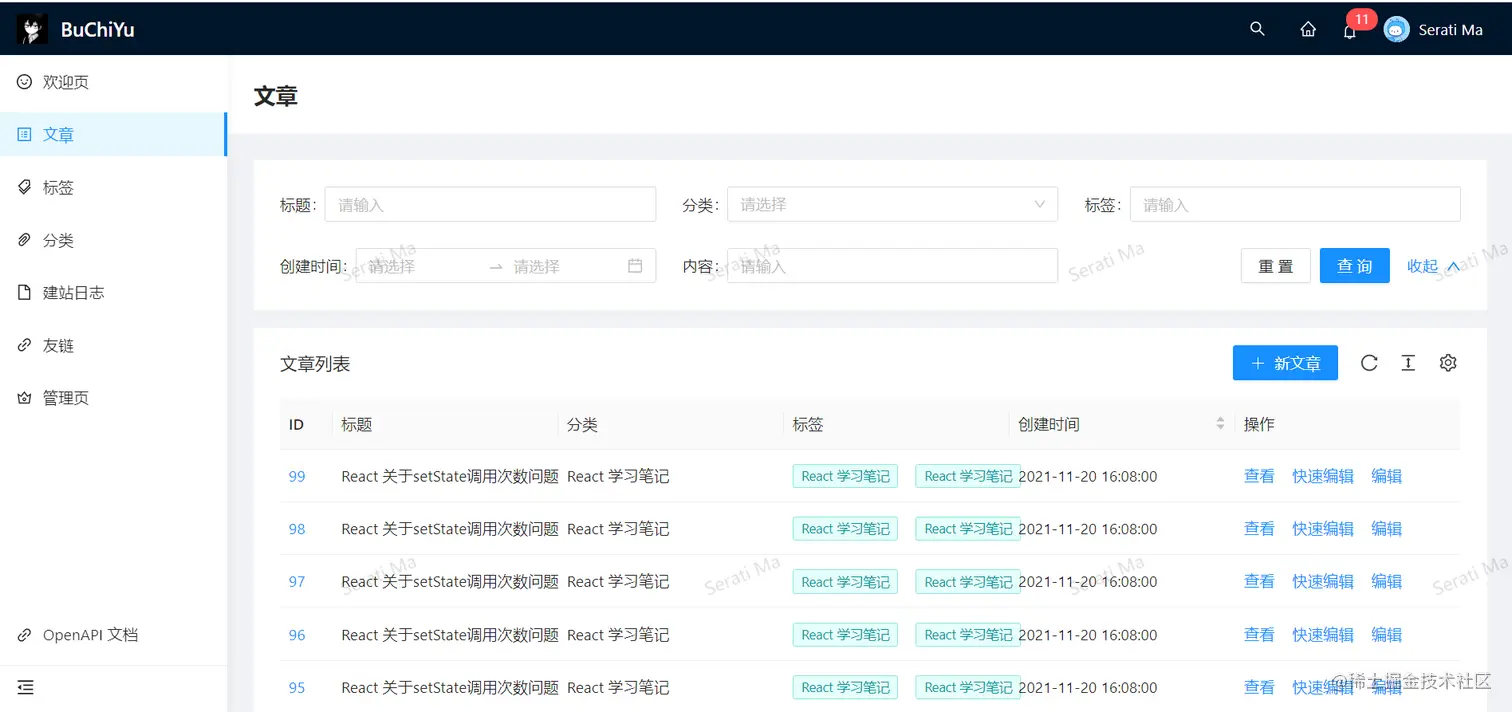Image resolution: width=1512 pixels, height=712 pixels.
Task: Focus the 标签 search input
Action: click(x=1295, y=205)
